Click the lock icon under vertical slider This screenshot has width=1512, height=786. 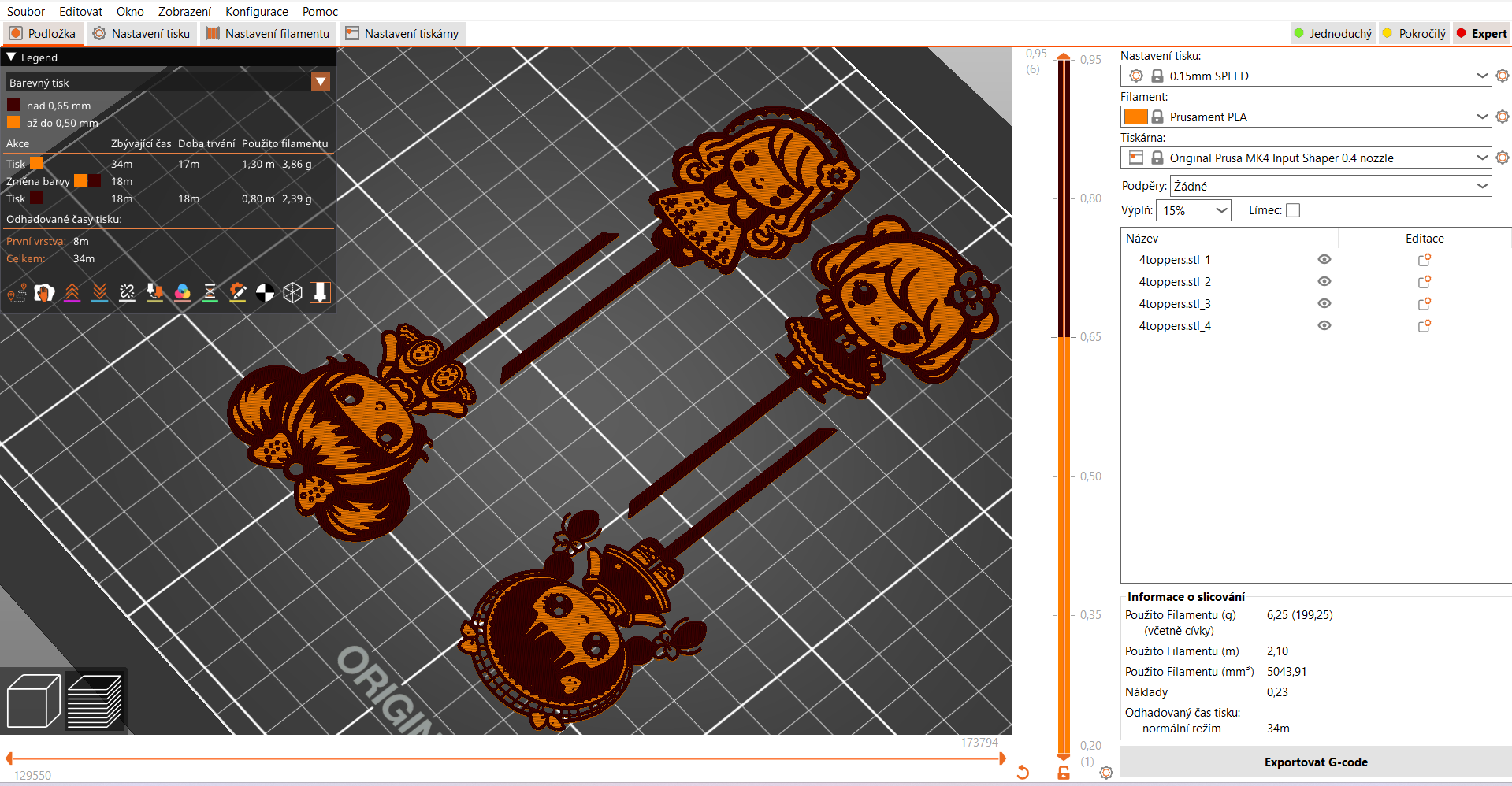click(1064, 773)
